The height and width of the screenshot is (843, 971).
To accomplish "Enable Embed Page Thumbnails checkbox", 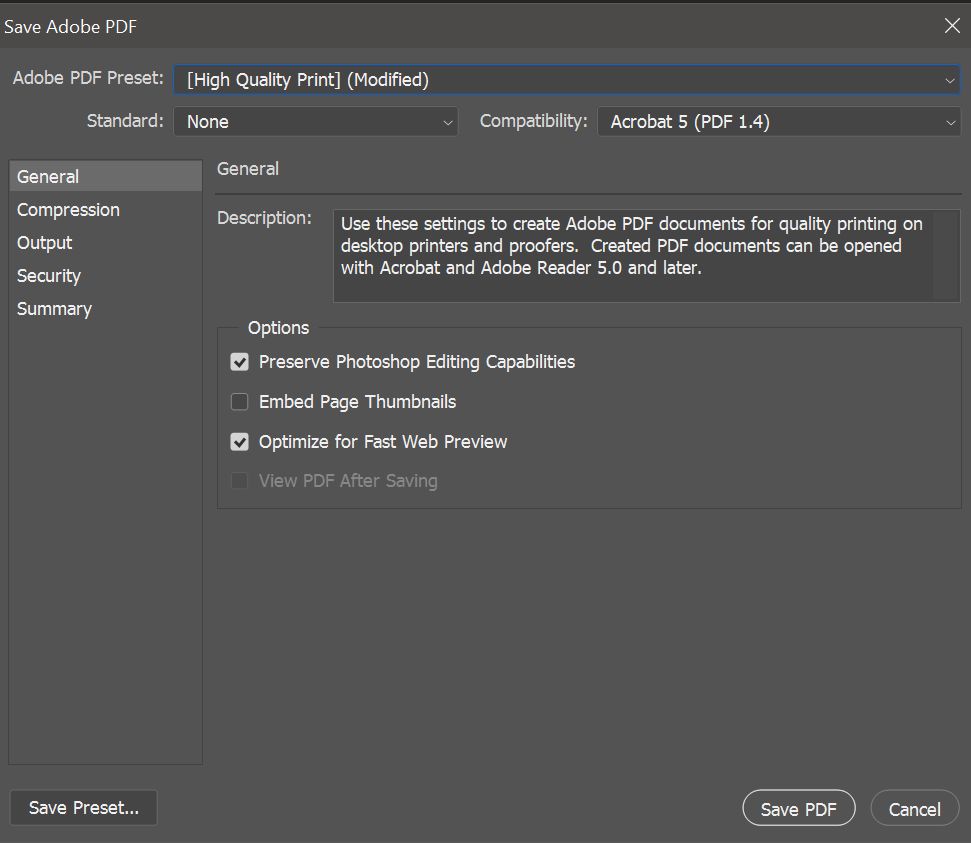I will pos(240,402).
